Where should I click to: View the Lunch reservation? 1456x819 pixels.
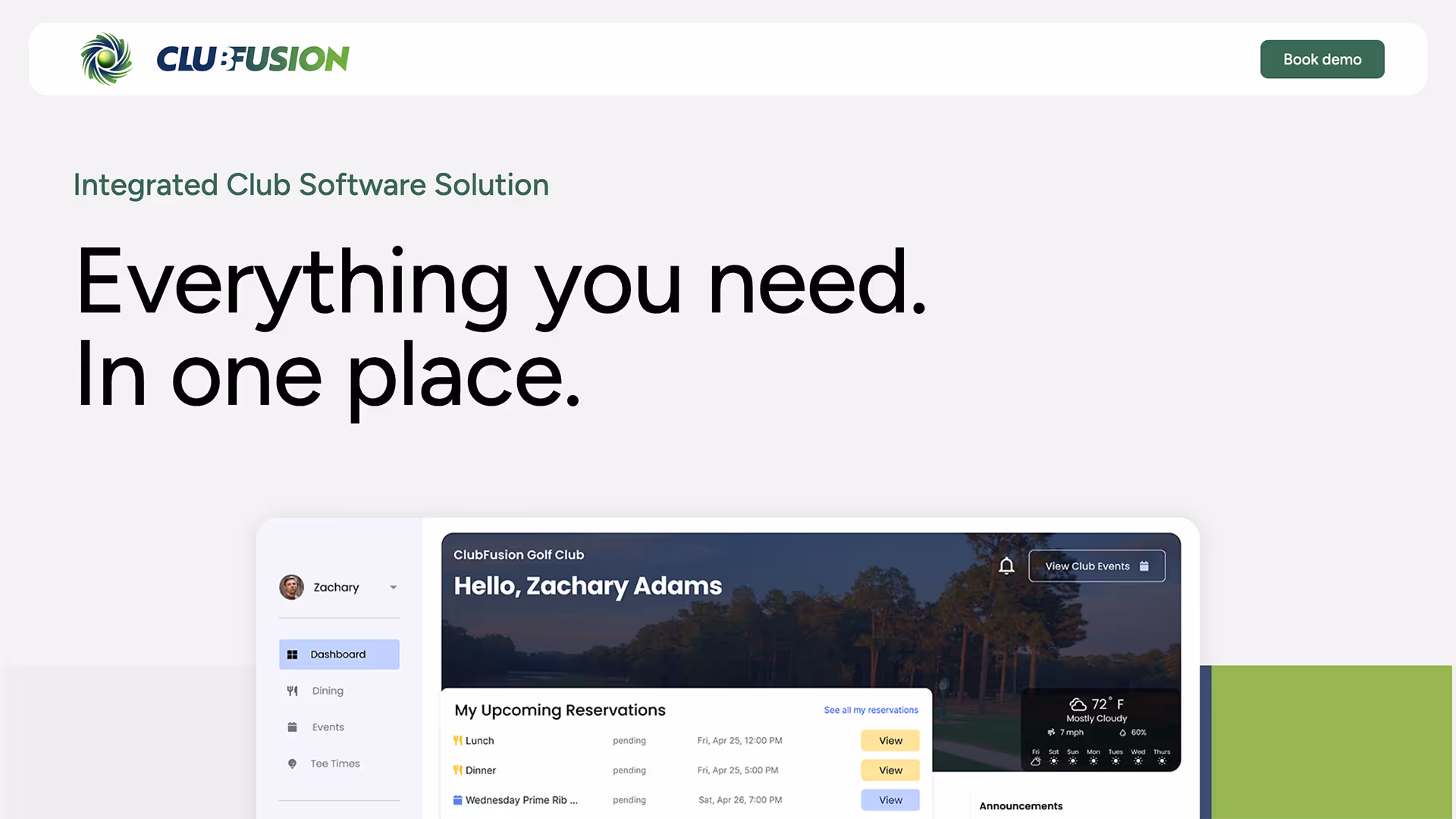tap(890, 741)
